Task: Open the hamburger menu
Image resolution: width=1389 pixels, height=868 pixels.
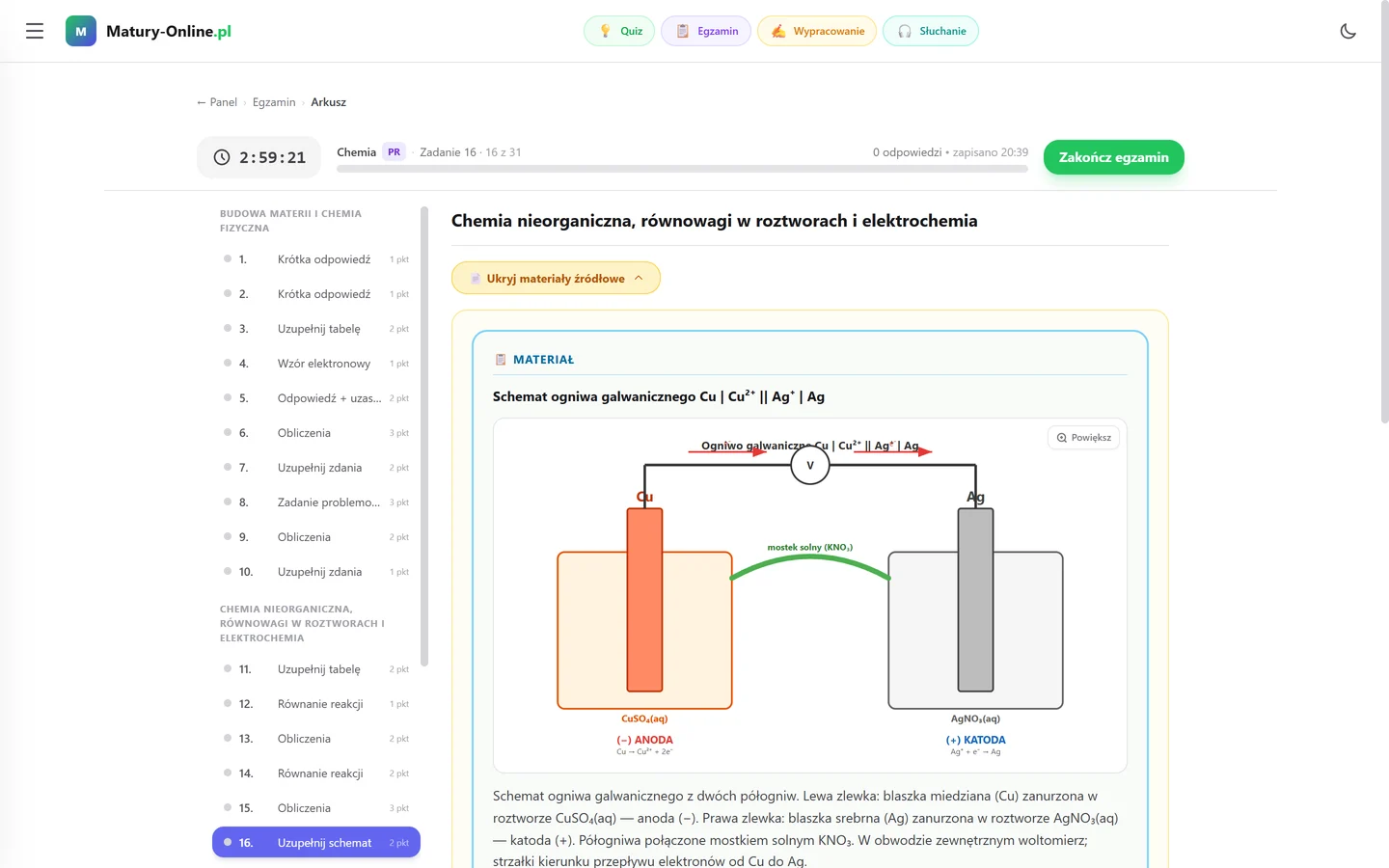Action: coord(35,31)
